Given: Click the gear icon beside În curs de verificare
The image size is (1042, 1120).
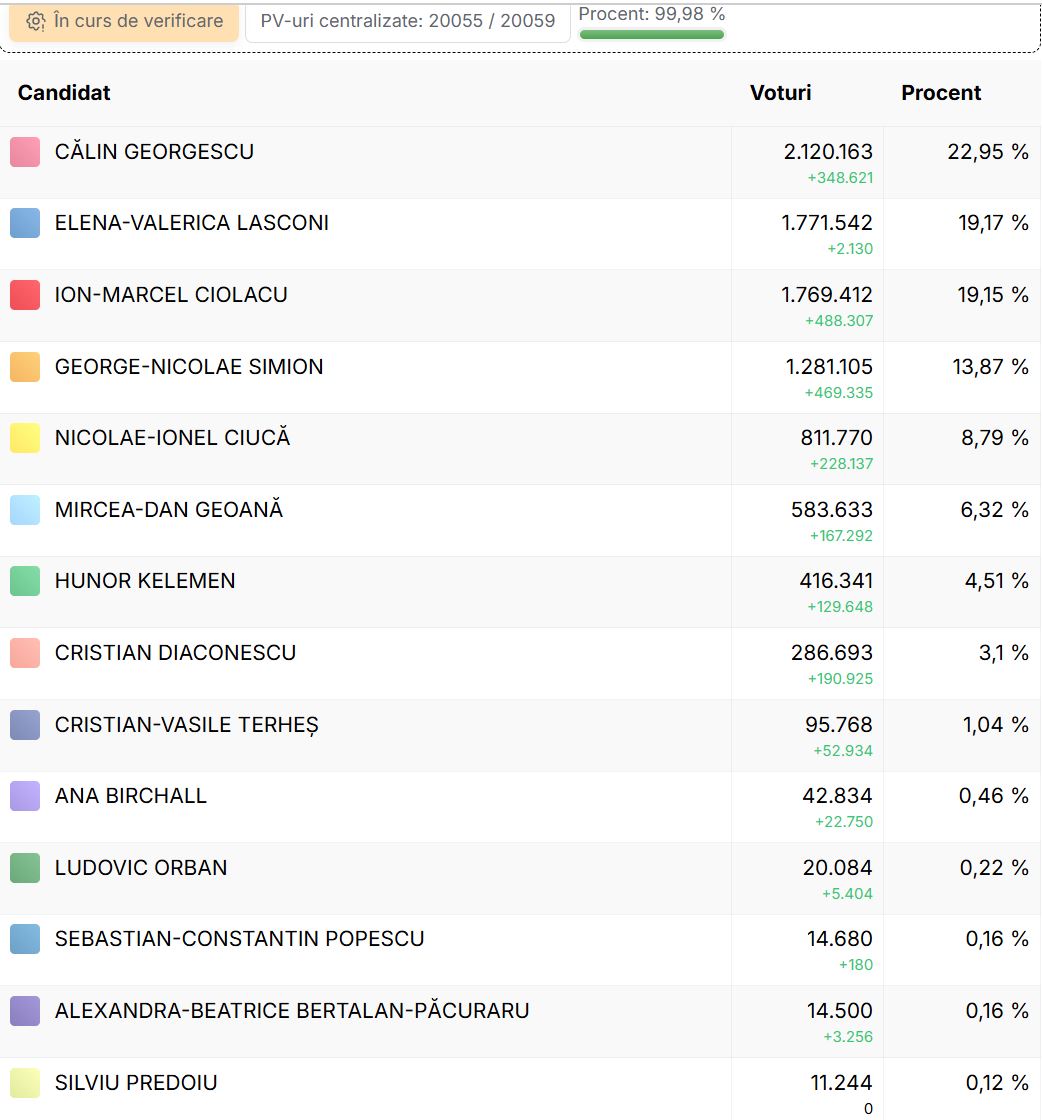Looking at the screenshot, I should (x=36, y=21).
